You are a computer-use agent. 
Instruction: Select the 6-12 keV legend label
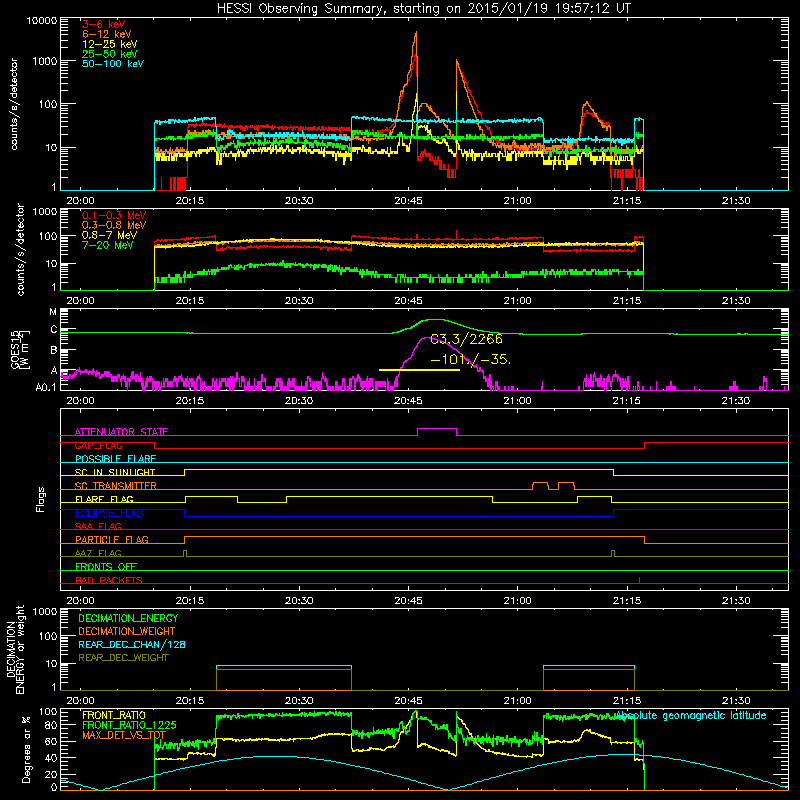[x=107, y=34]
